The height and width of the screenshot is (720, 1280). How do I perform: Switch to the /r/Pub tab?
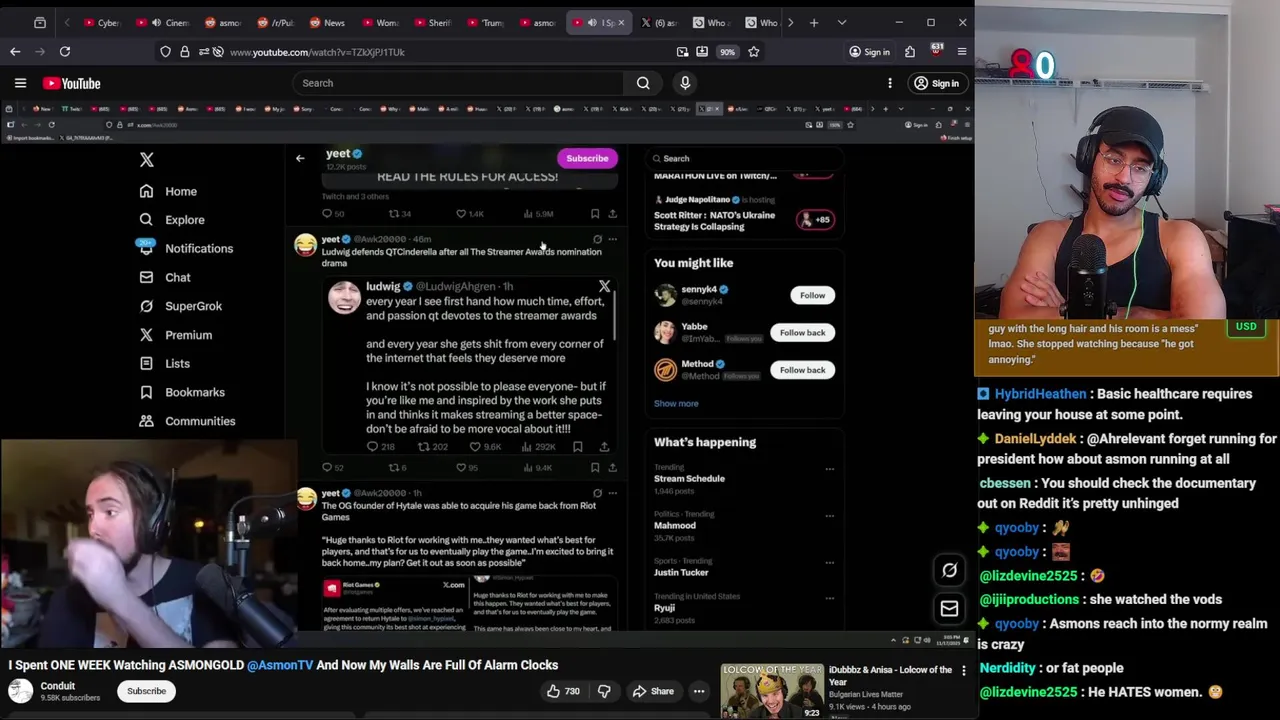[x=277, y=22]
